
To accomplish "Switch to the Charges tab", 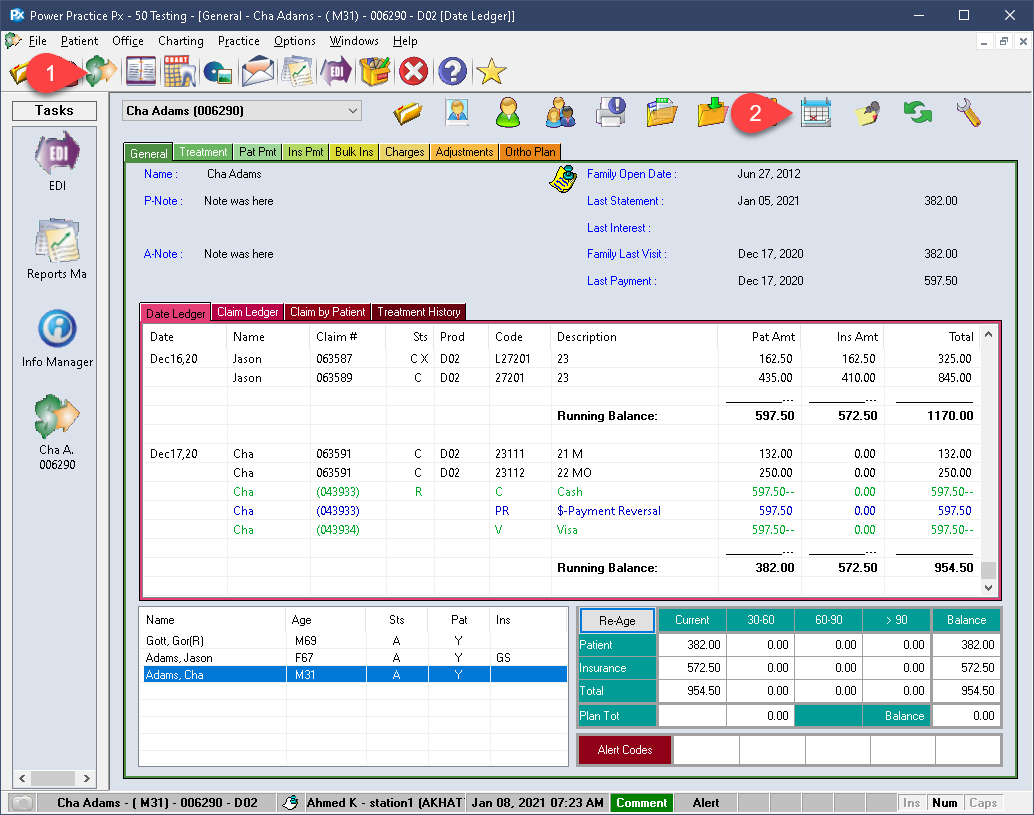I will pyautogui.click(x=404, y=152).
